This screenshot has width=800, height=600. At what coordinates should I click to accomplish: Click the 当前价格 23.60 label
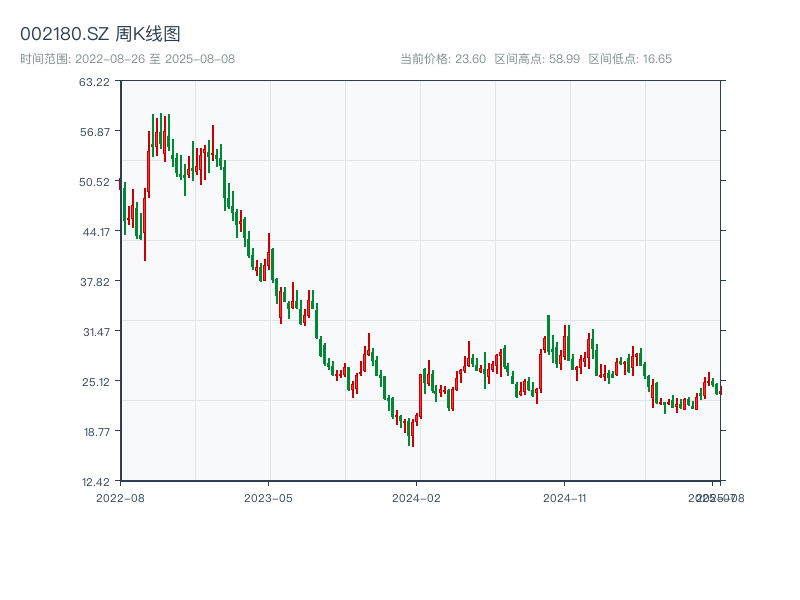click(x=443, y=59)
